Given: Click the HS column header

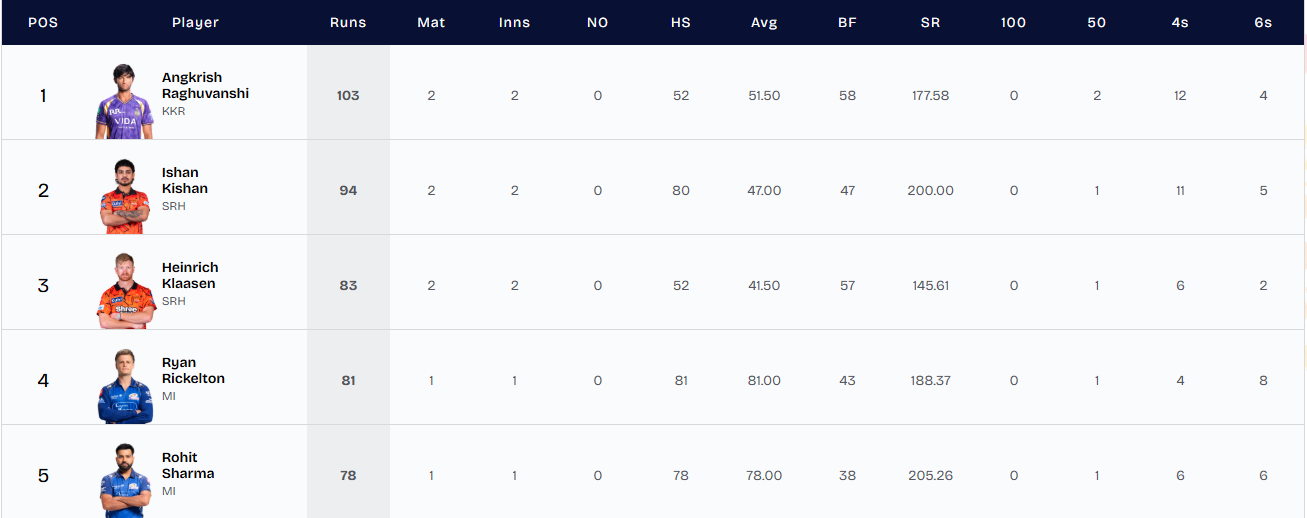Looking at the screenshot, I should click(x=681, y=22).
